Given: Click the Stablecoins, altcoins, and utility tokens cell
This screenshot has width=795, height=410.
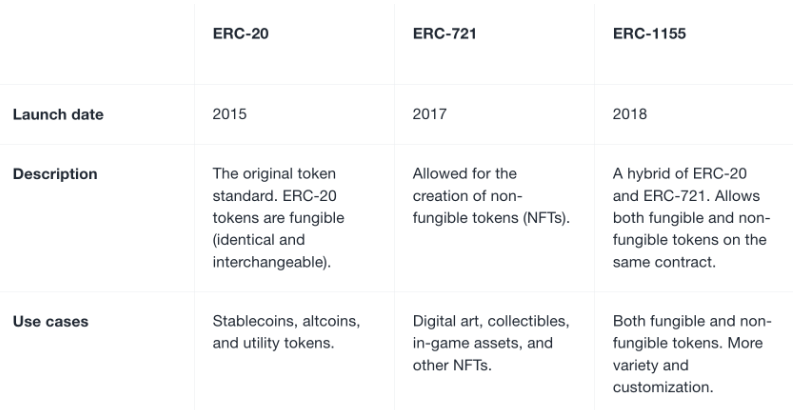Looking at the screenshot, I should [286, 332].
